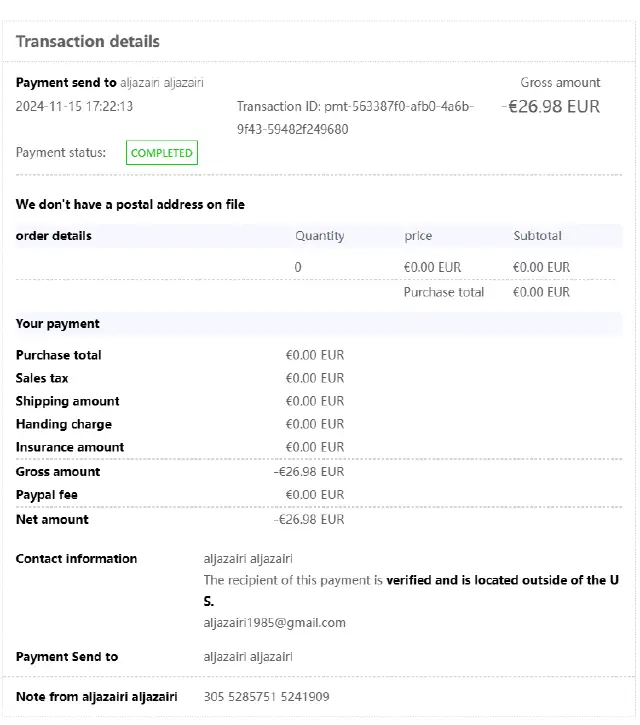Click the name next to Payment Send to

tap(248, 657)
